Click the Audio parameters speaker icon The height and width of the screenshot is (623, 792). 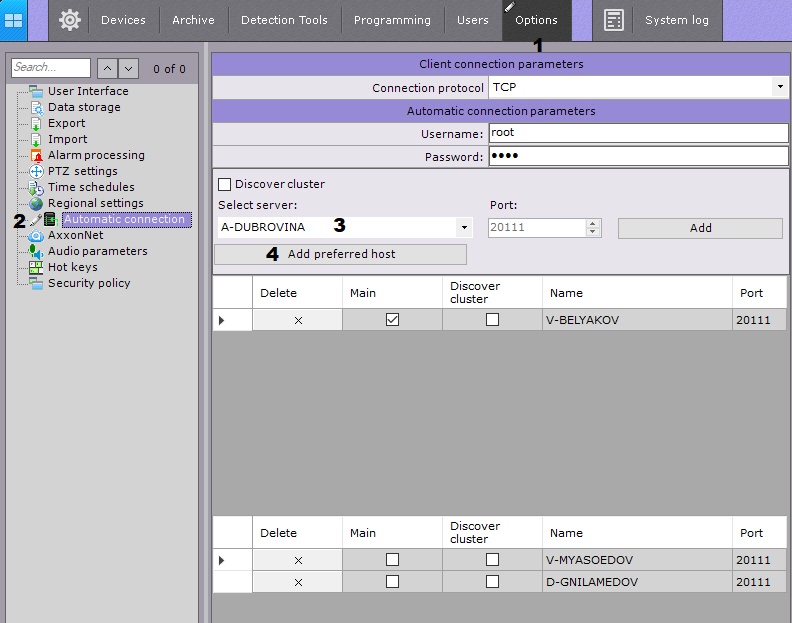37,251
